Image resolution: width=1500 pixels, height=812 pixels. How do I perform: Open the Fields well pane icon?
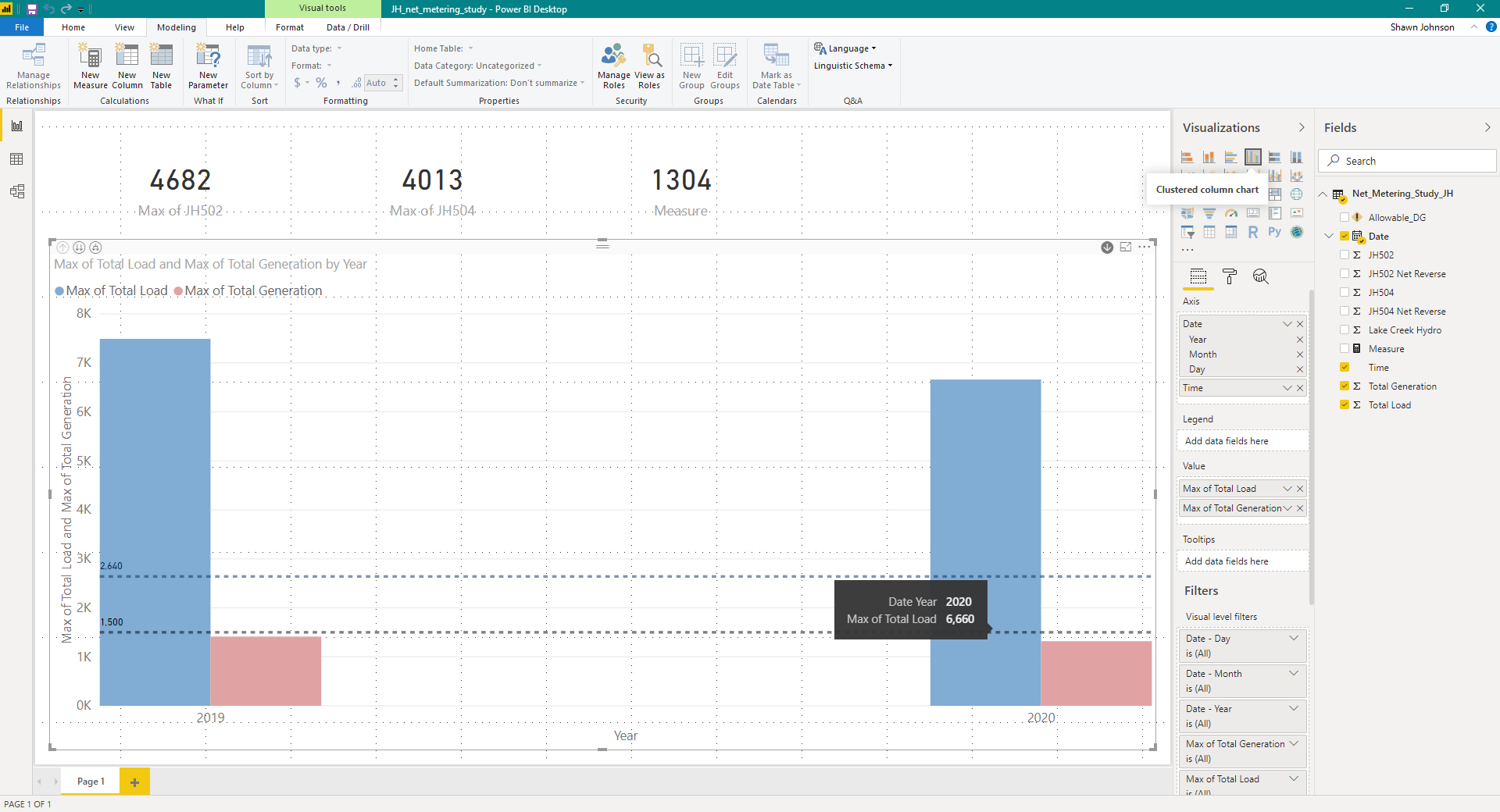coord(1198,276)
